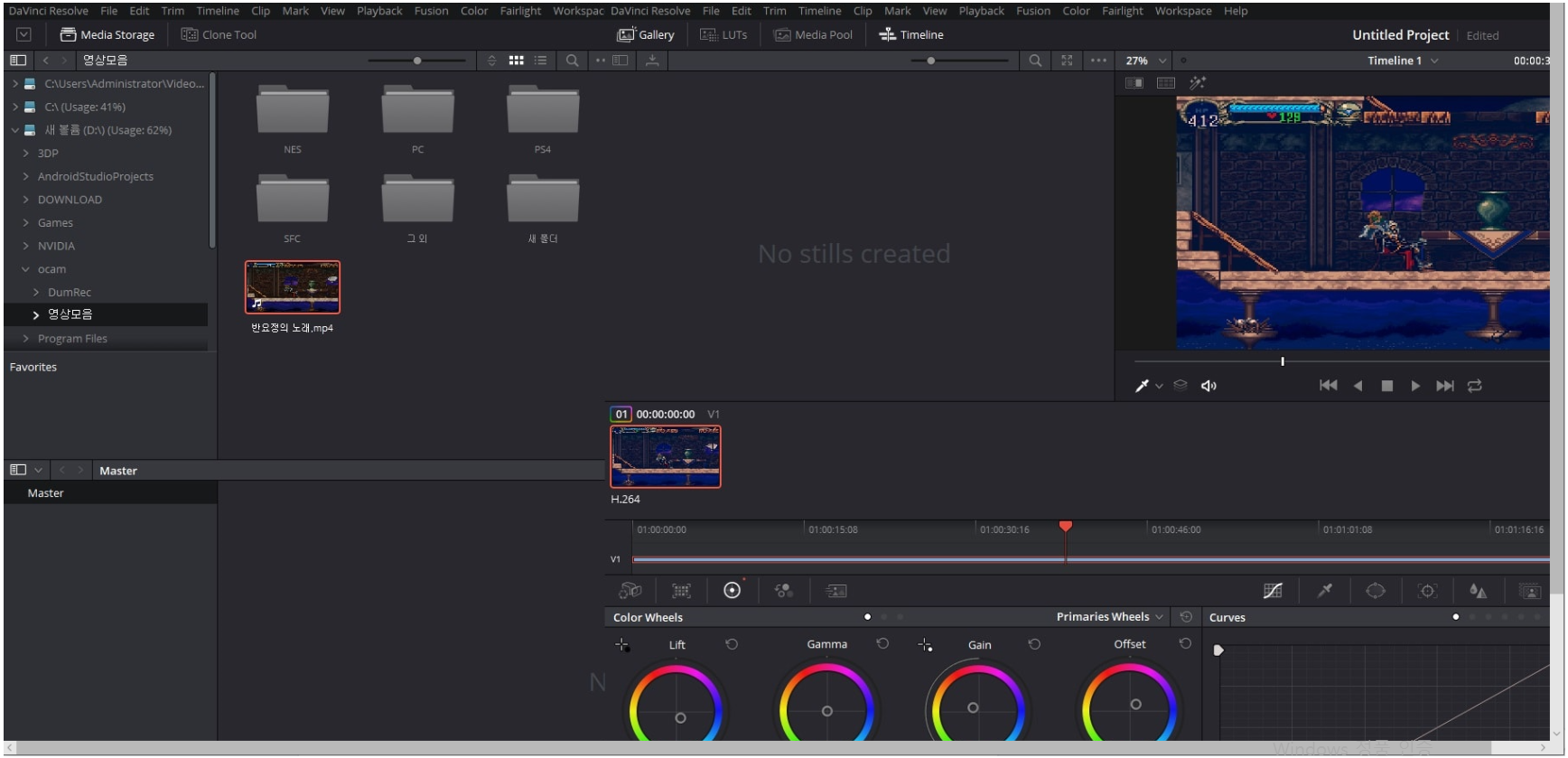Play the clip in reverse
The height and width of the screenshot is (758, 1568).
click(1358, 386)
